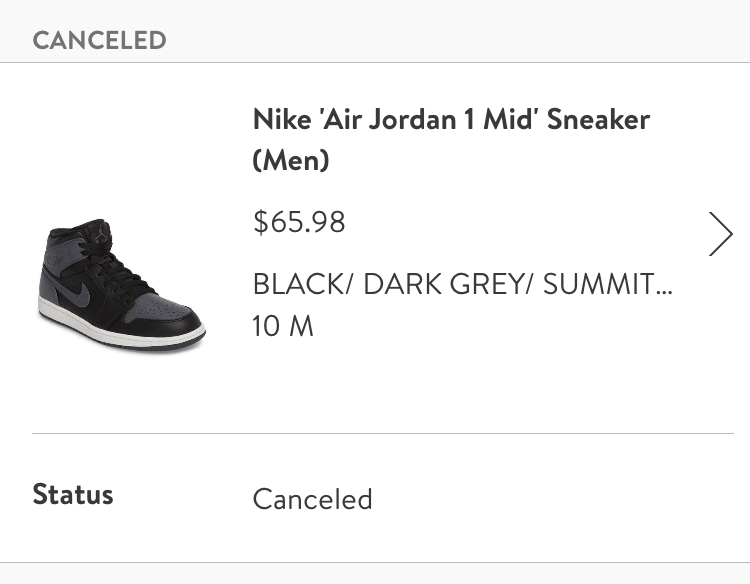Image resolution: width=750 pixels, height=584 pixels.
Task: Open the Nike 'Air Jordan 1 Mid' Sneaker title
Action: pyautogui.click(x=451, y=119)
